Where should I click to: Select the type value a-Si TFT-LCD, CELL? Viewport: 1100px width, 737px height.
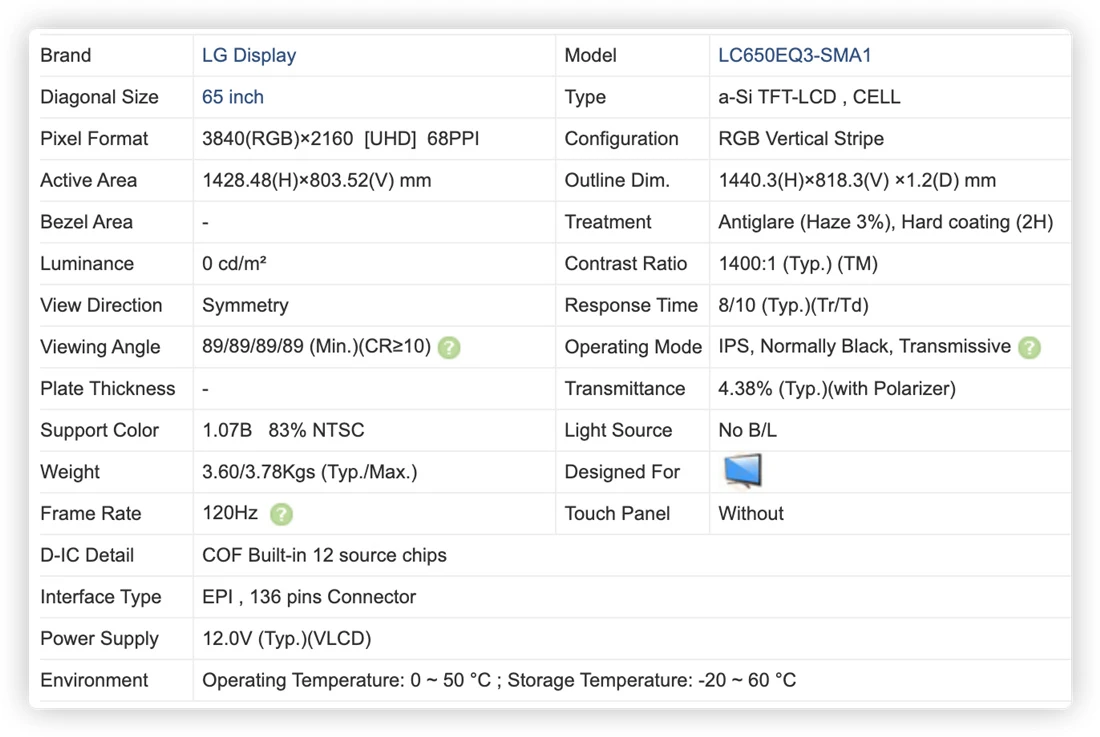pos(809,97)
